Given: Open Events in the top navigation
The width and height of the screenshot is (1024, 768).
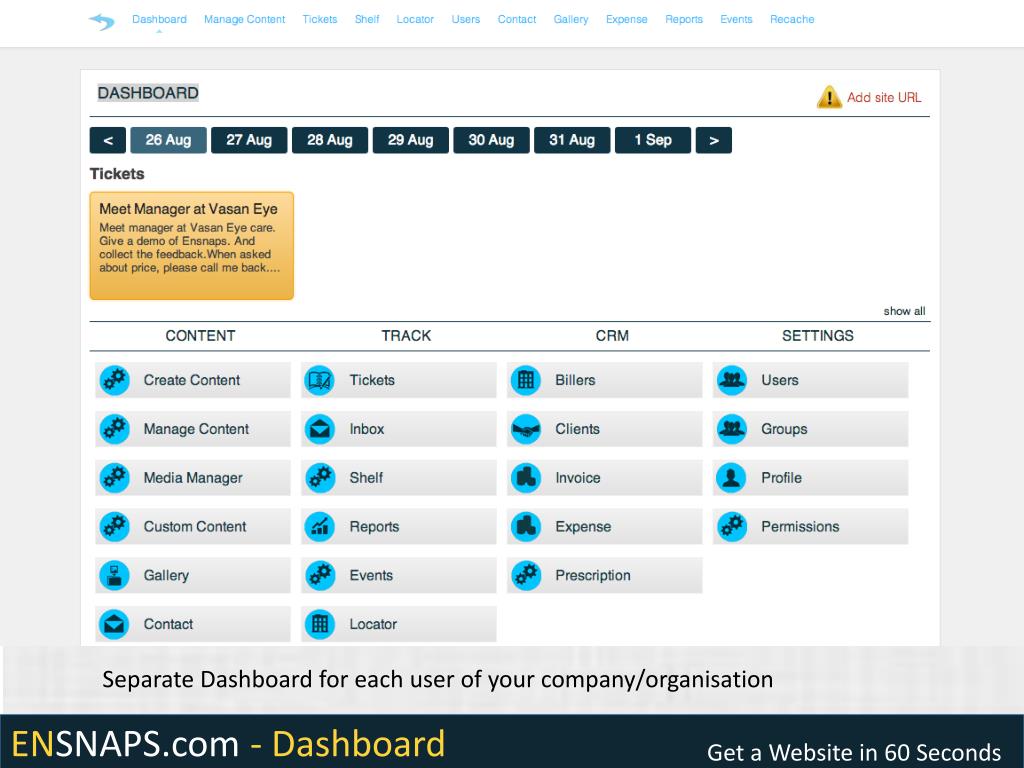Looking at the screenshot, I should point(736,20).
